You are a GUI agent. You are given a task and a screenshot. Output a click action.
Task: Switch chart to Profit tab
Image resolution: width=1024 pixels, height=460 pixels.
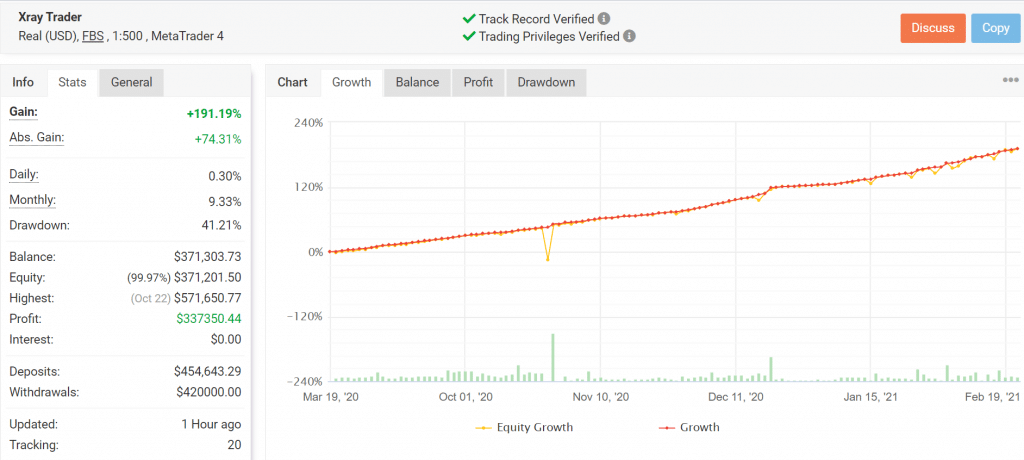tap(478, 82)
